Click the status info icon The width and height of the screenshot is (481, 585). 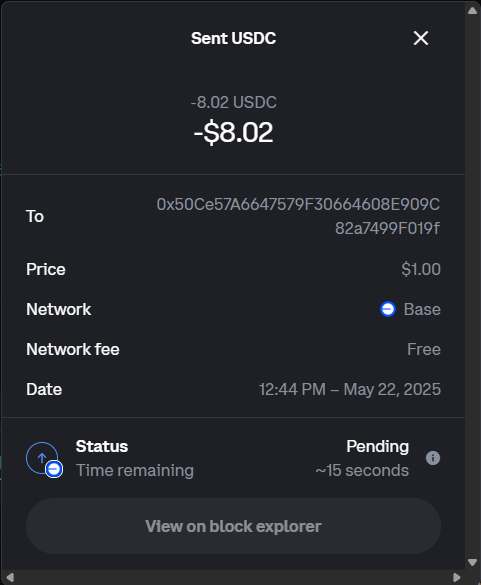[x=433, y=458]
